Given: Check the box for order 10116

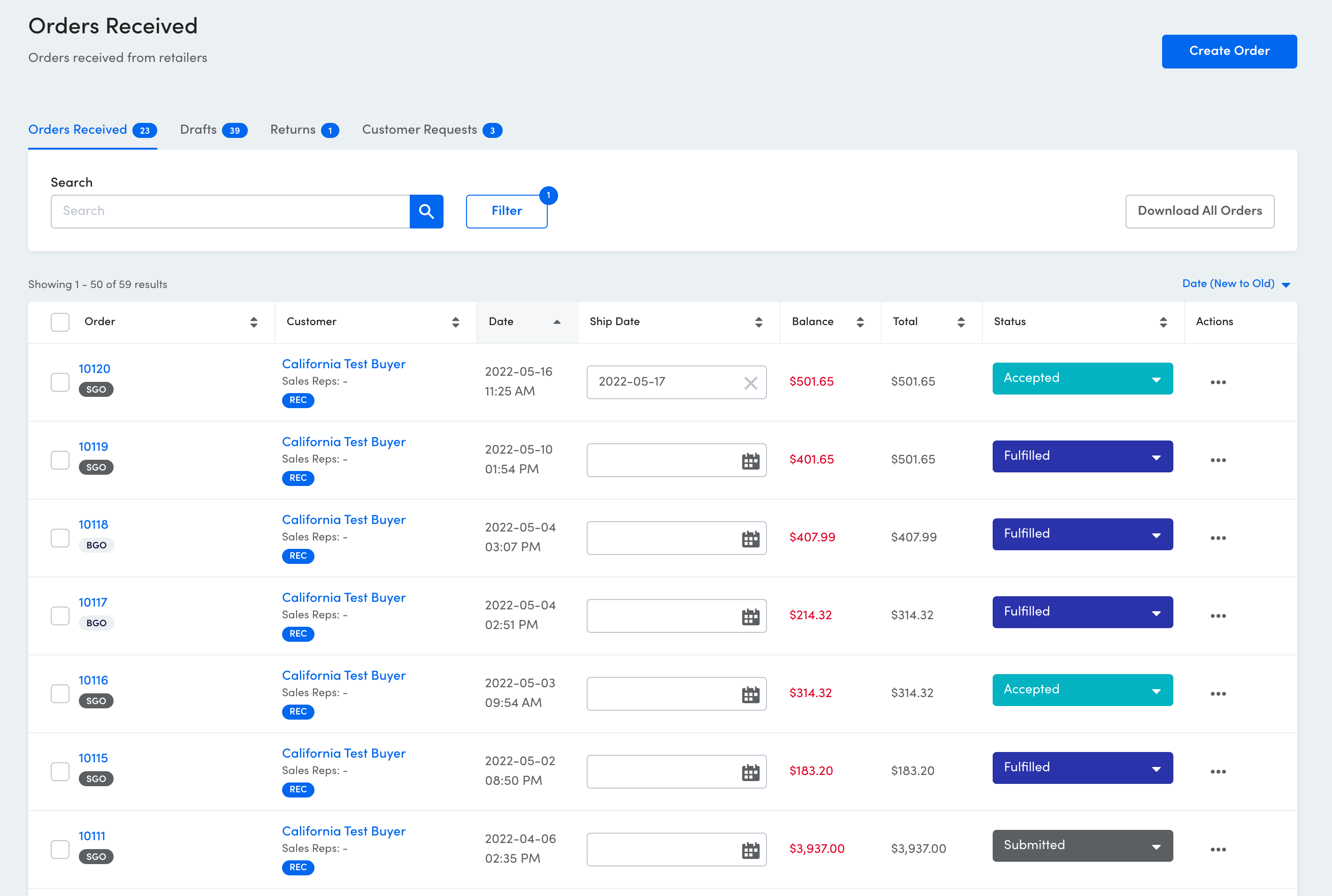Looking at the screenshot, I should point(60,694).
